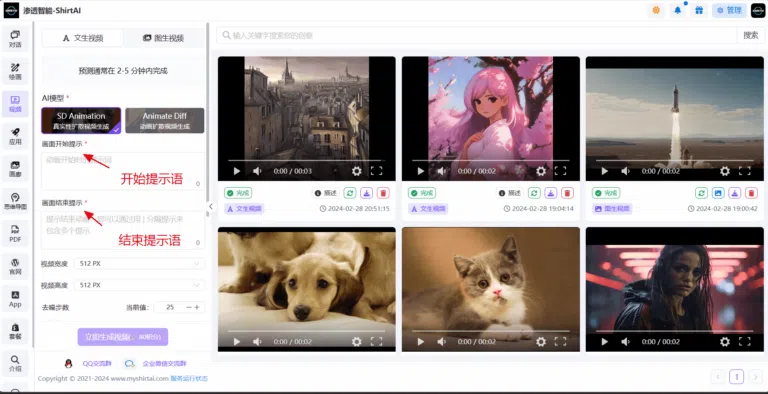Open the 管理 admin button in header
The width and height of the screenshot is (768, 394).
pyautogui.click(x=729, y=10)
